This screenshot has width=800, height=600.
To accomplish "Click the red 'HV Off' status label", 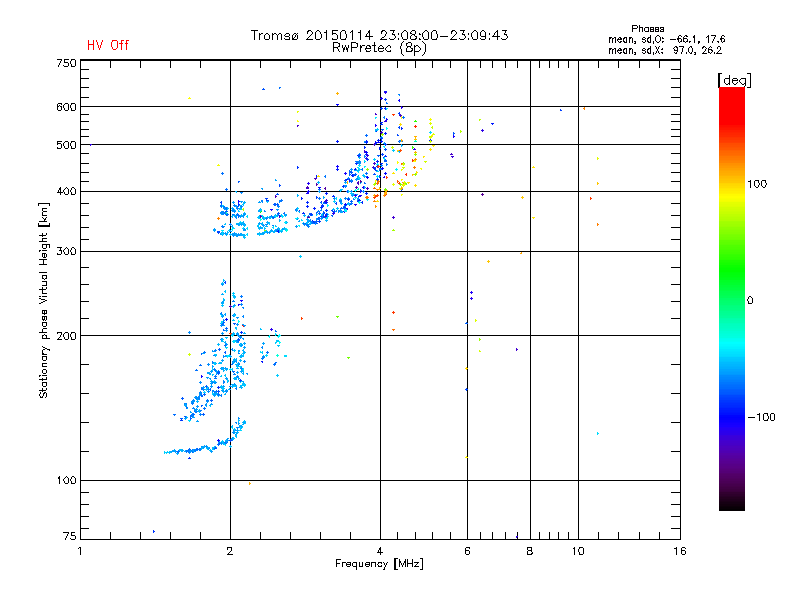I will click(108, 45).
